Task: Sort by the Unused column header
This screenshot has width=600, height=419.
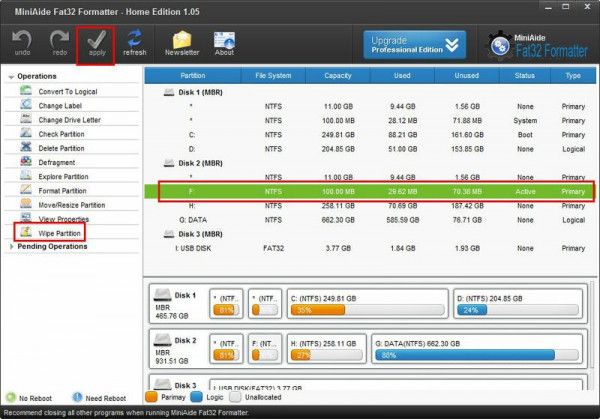Action: (x=466, y=75)
